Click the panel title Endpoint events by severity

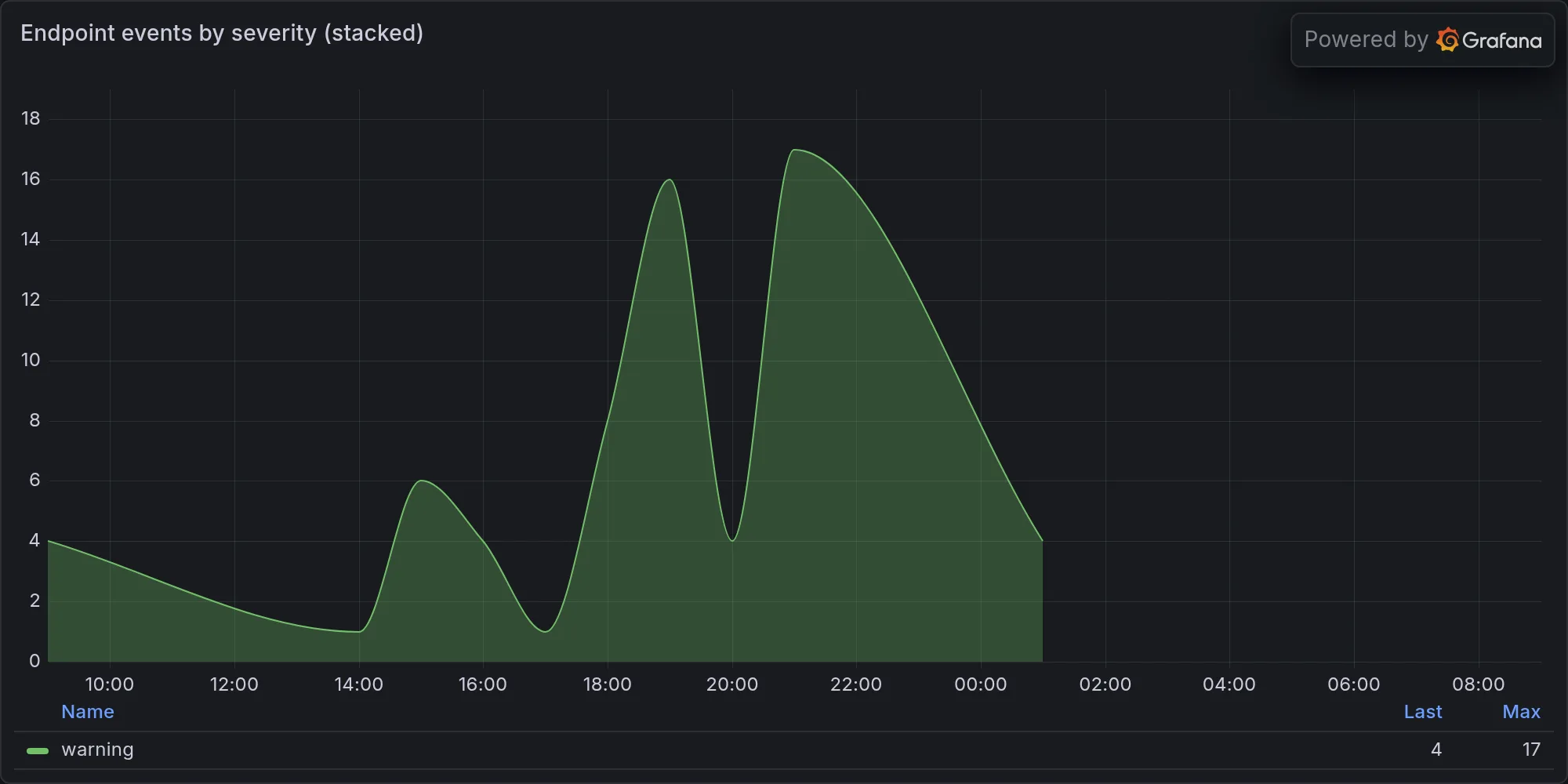[222, 33]
